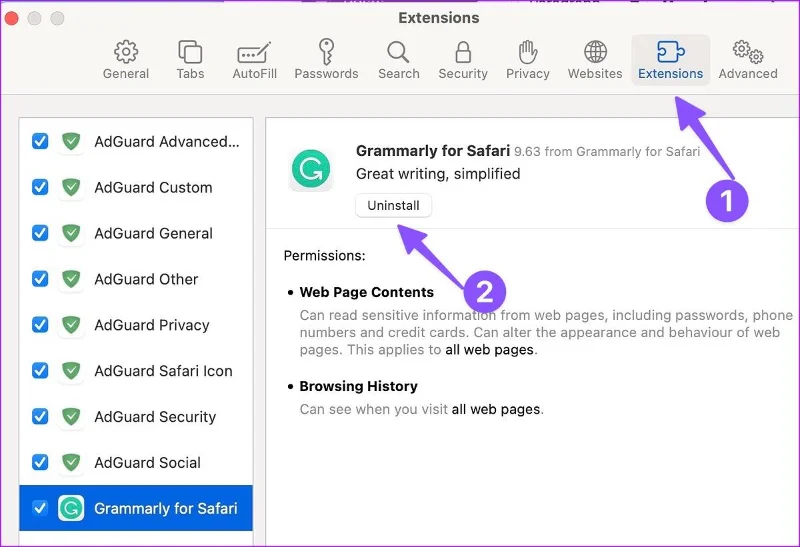This screenshot has height=547, width=800.
Task: Switch to the Websites tab label
Action: 595,73
